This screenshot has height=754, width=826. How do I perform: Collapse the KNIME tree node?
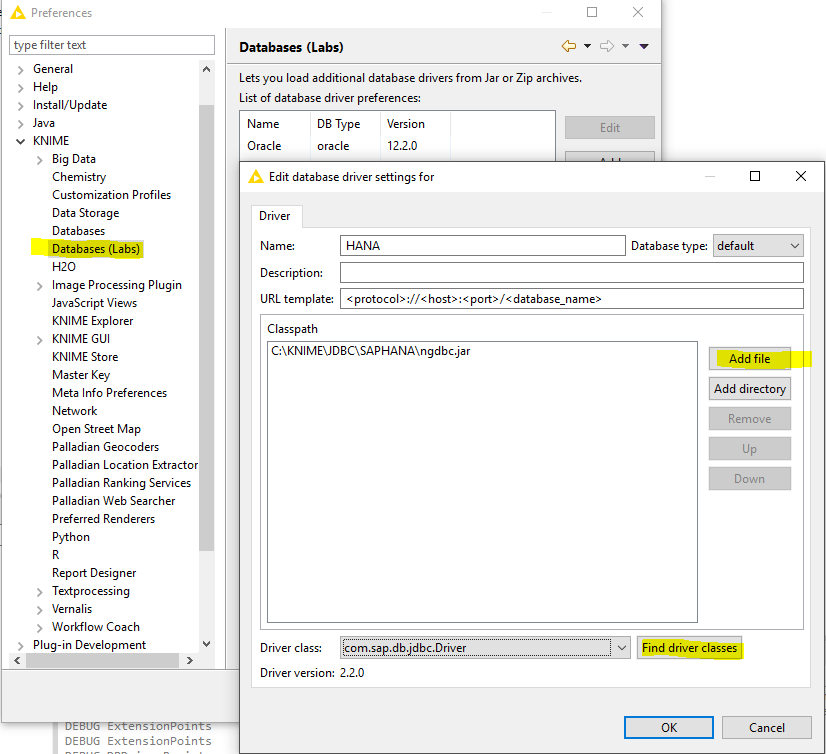(21, 141)
